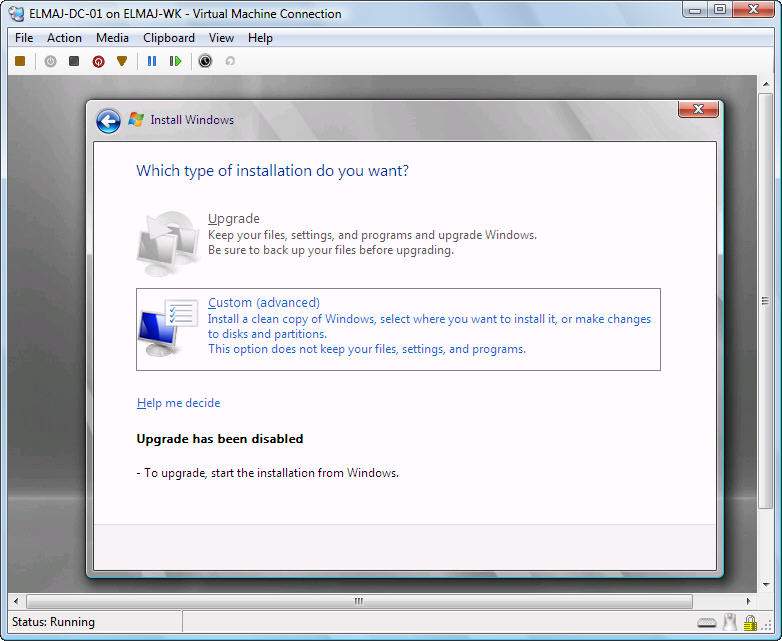
Task: Click the Upgrade computers disc icon
Action: tap(168, 243)
